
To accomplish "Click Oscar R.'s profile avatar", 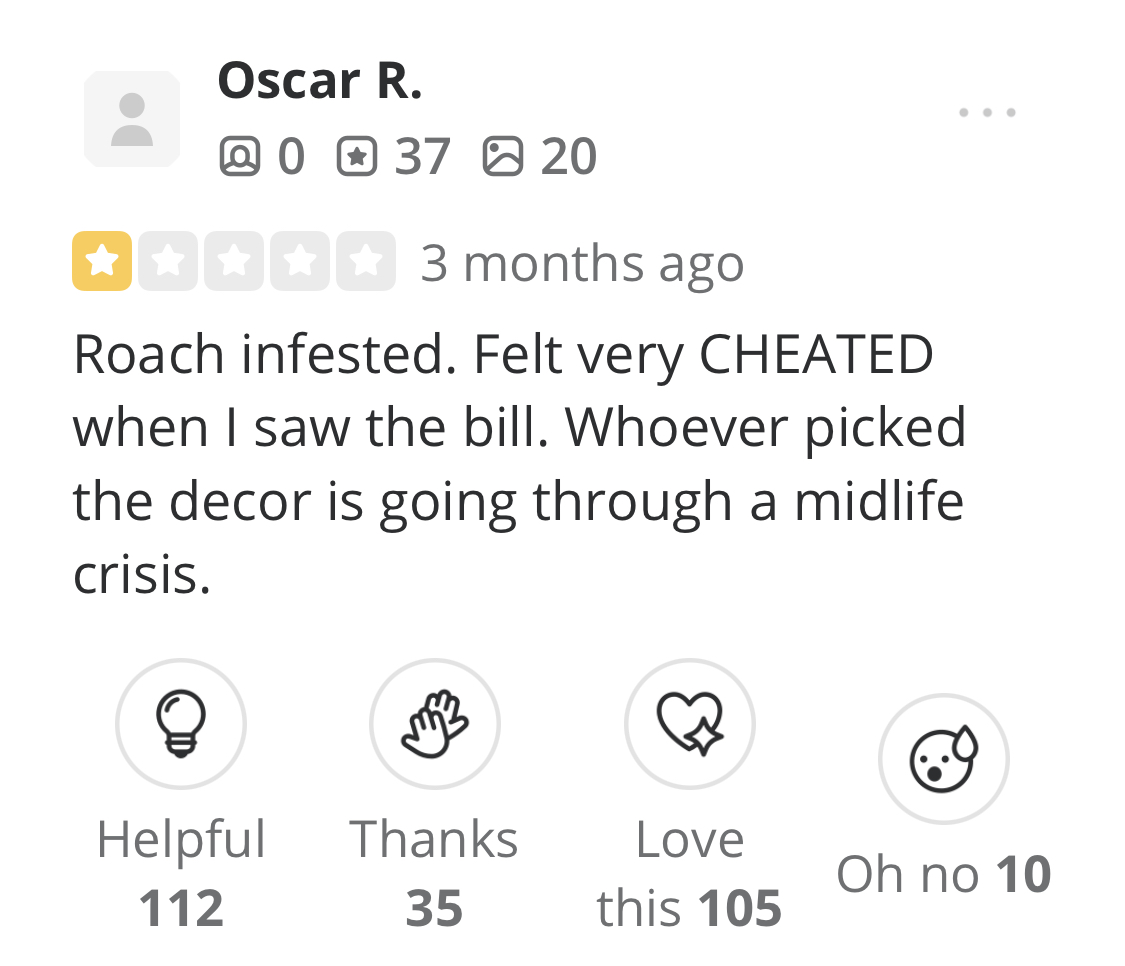I will tap(132, 119).
